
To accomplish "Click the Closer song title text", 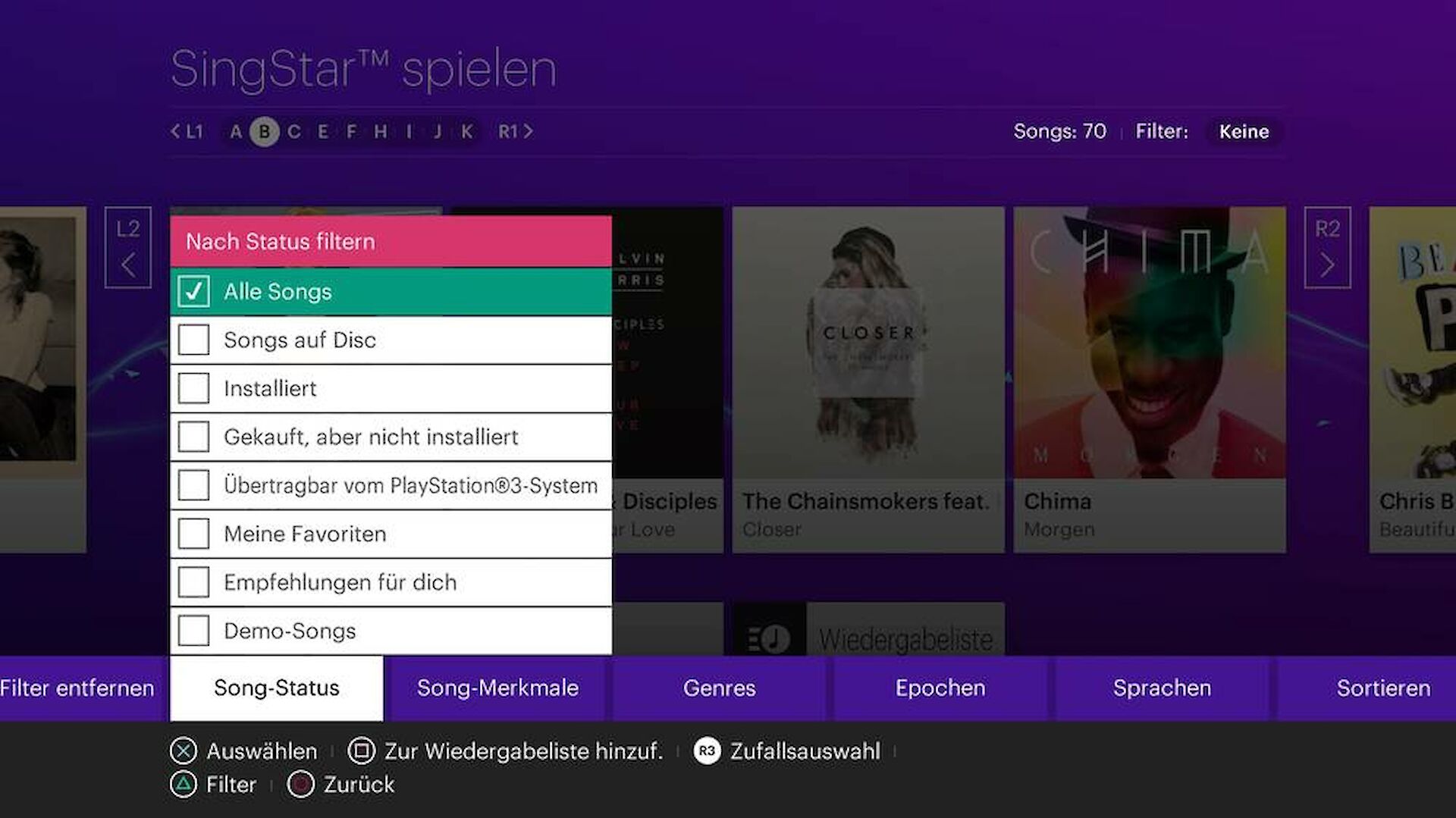I will (x=772, y=529).
